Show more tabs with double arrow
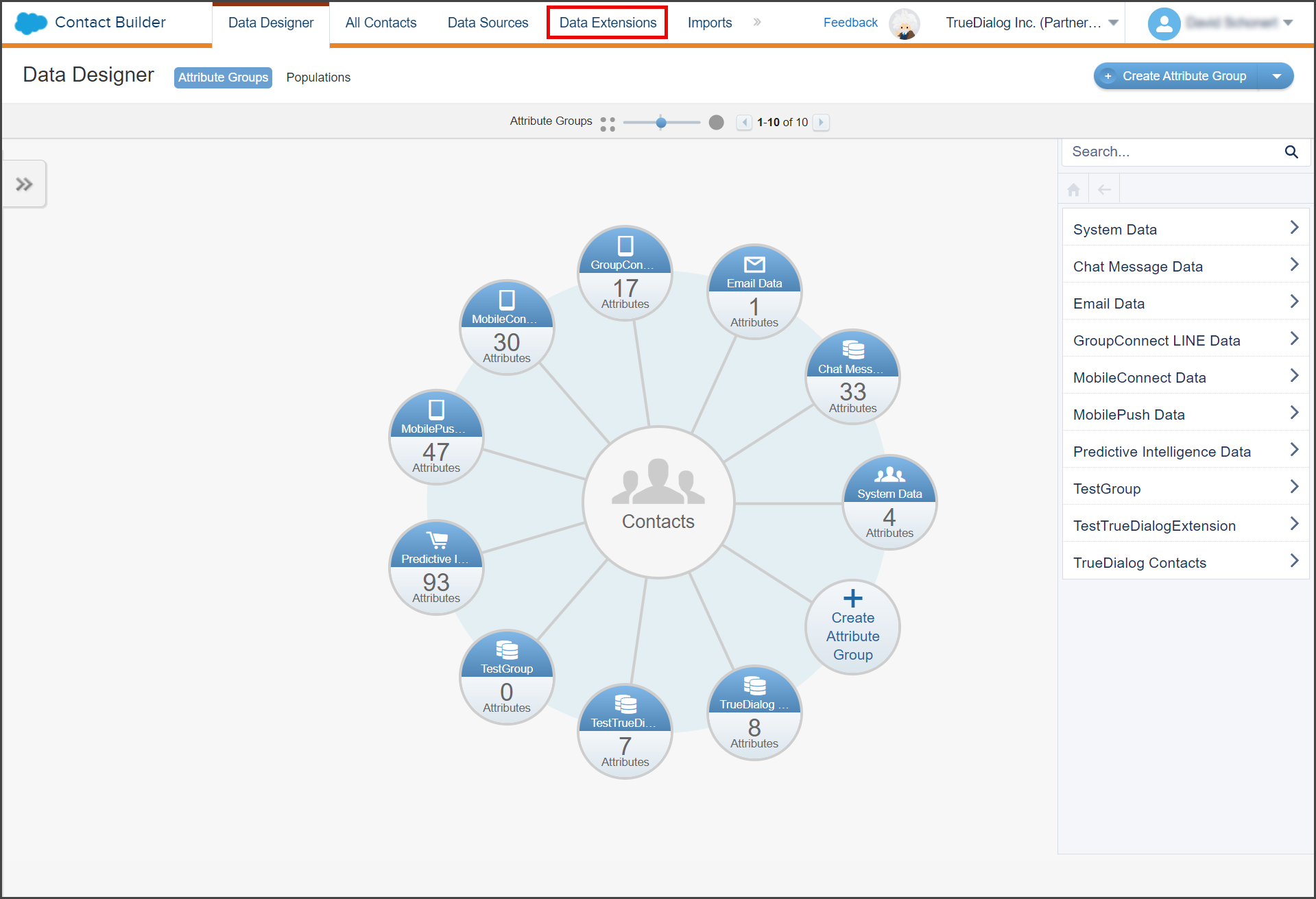 [x=757, y=22]
